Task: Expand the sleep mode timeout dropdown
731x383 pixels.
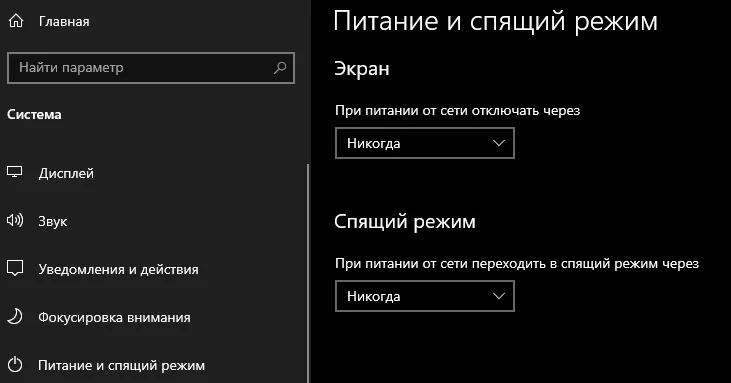Action: click(x=425, y=296)
